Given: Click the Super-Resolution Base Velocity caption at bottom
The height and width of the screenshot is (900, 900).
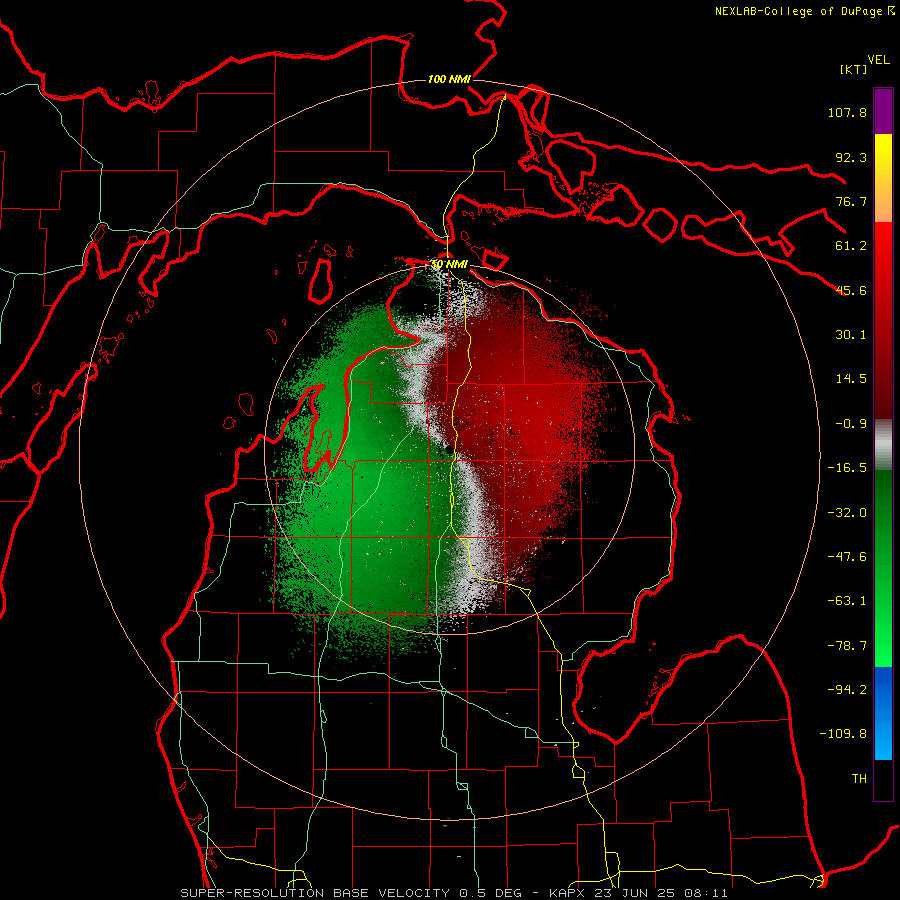Looking at the screenshot, I should 454,893.
